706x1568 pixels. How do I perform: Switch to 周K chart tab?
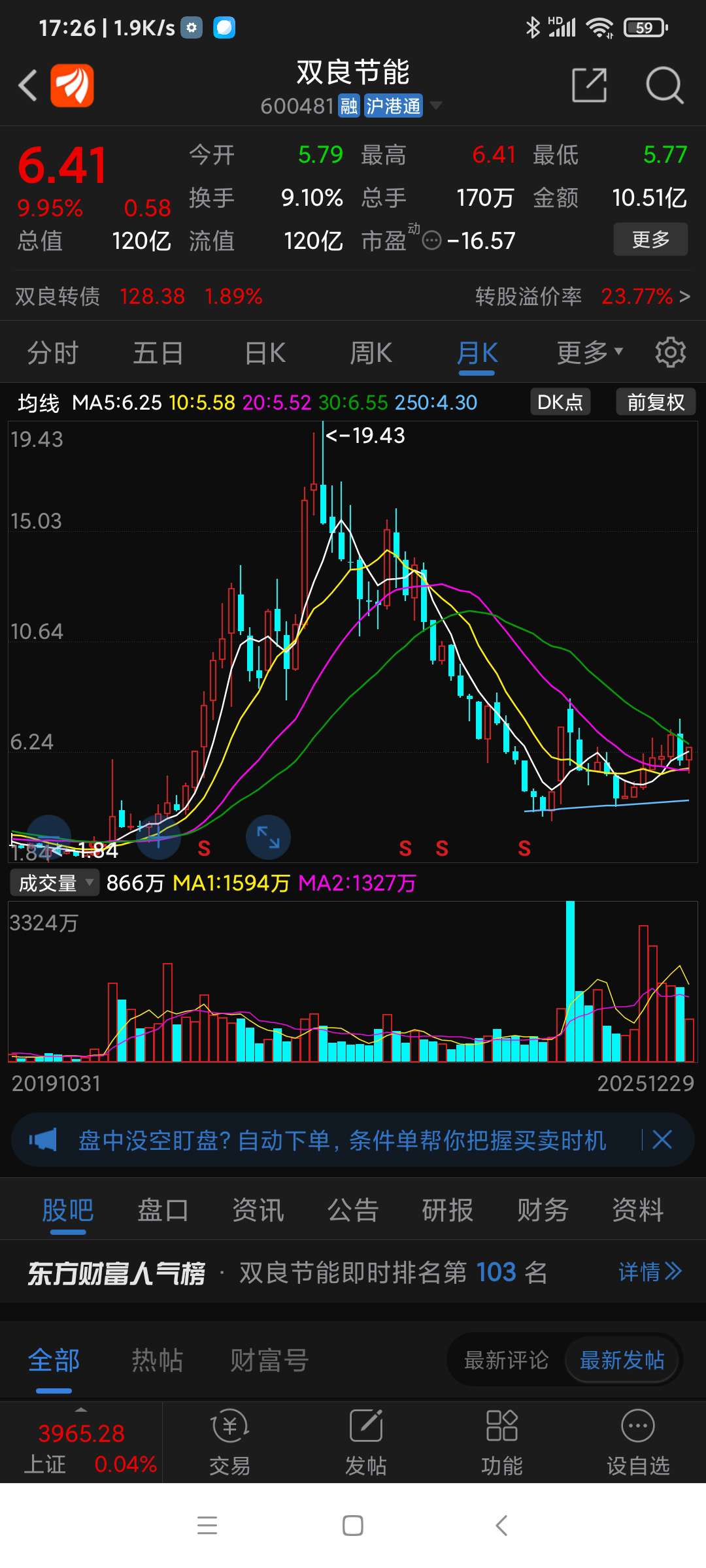[x=371, y=353]
